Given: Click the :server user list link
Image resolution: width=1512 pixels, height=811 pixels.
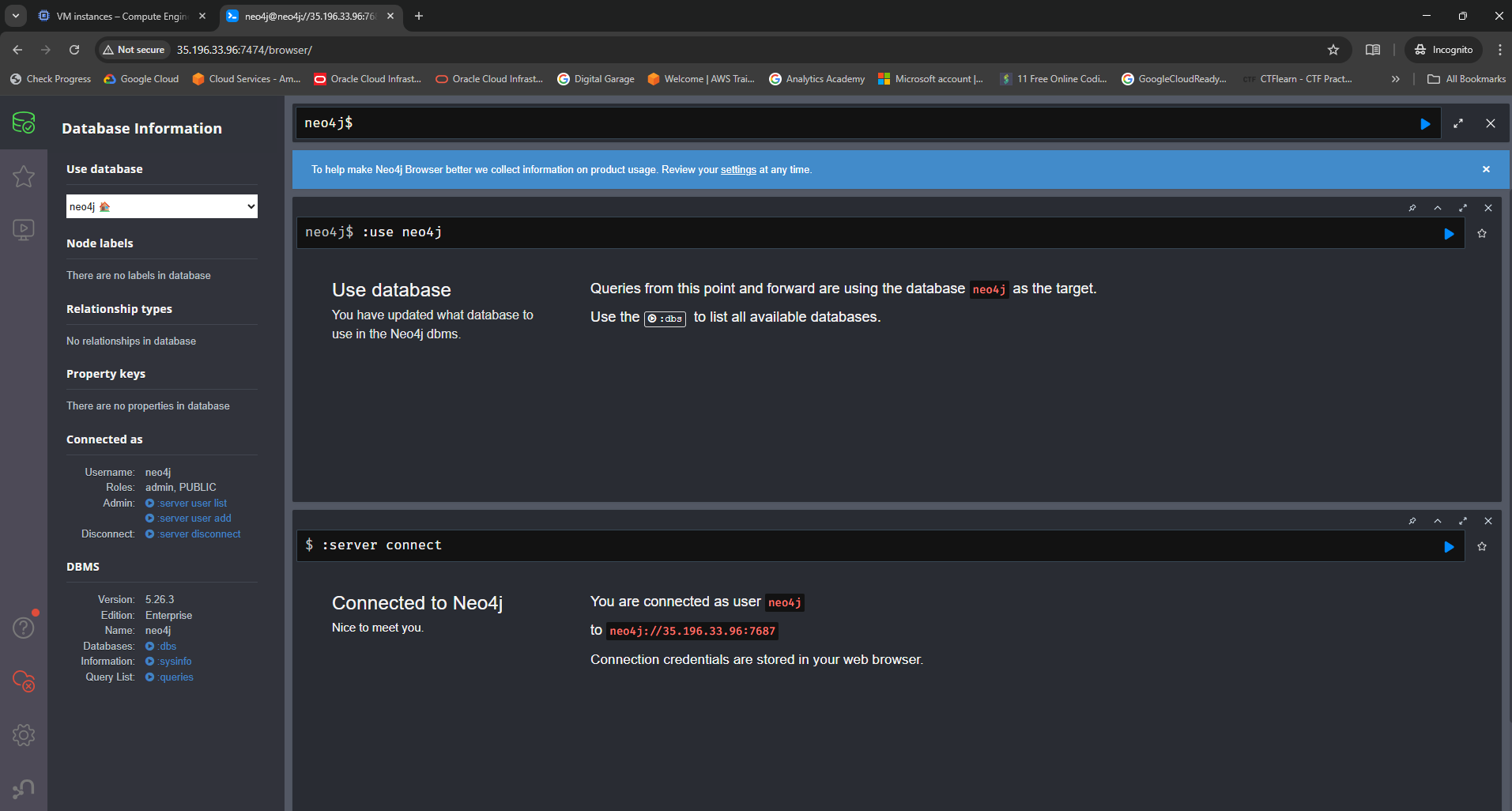Looking at the screenshot, I should 187,503.
